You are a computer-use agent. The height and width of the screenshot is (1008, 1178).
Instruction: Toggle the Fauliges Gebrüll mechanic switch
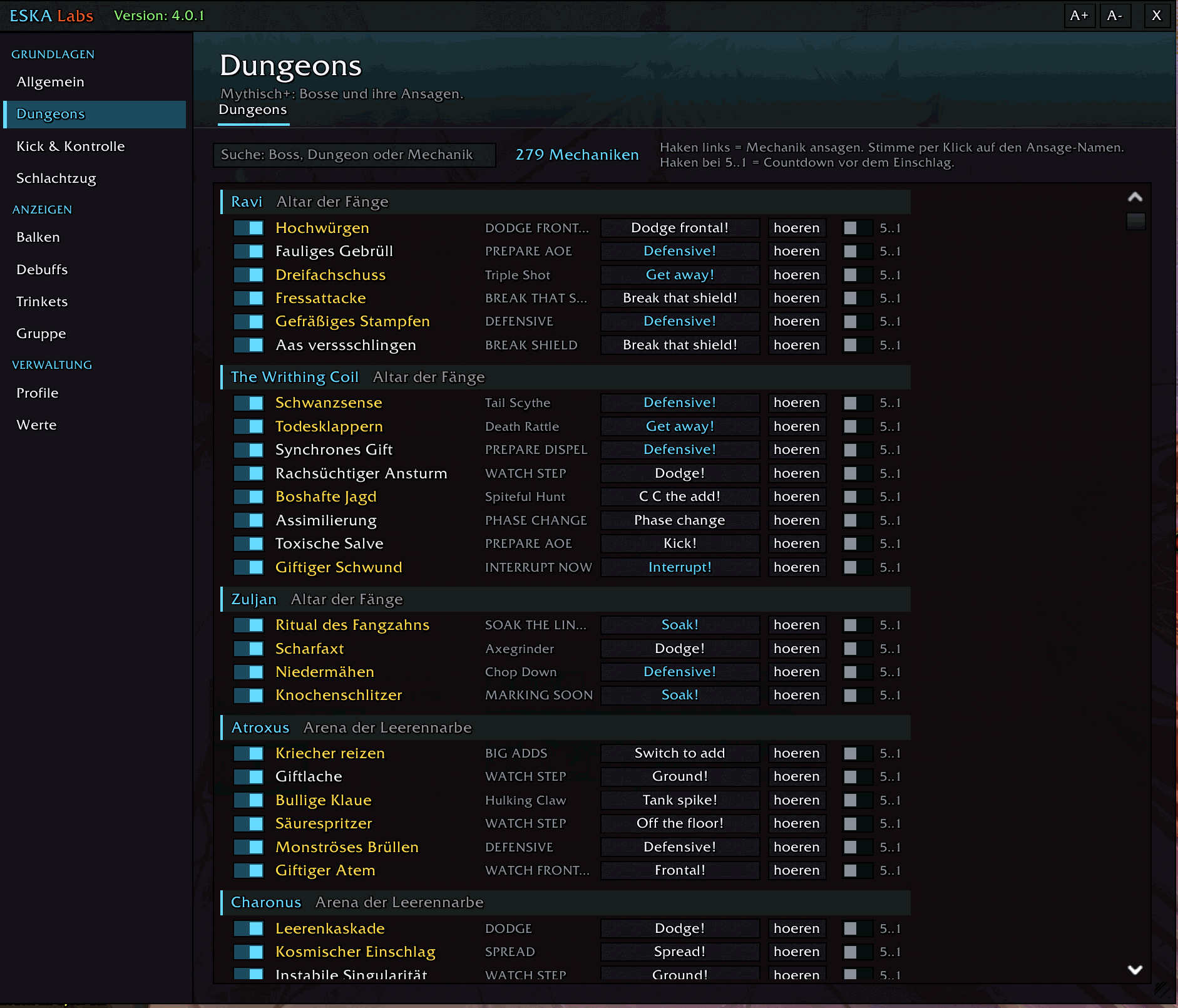(248, 252)
